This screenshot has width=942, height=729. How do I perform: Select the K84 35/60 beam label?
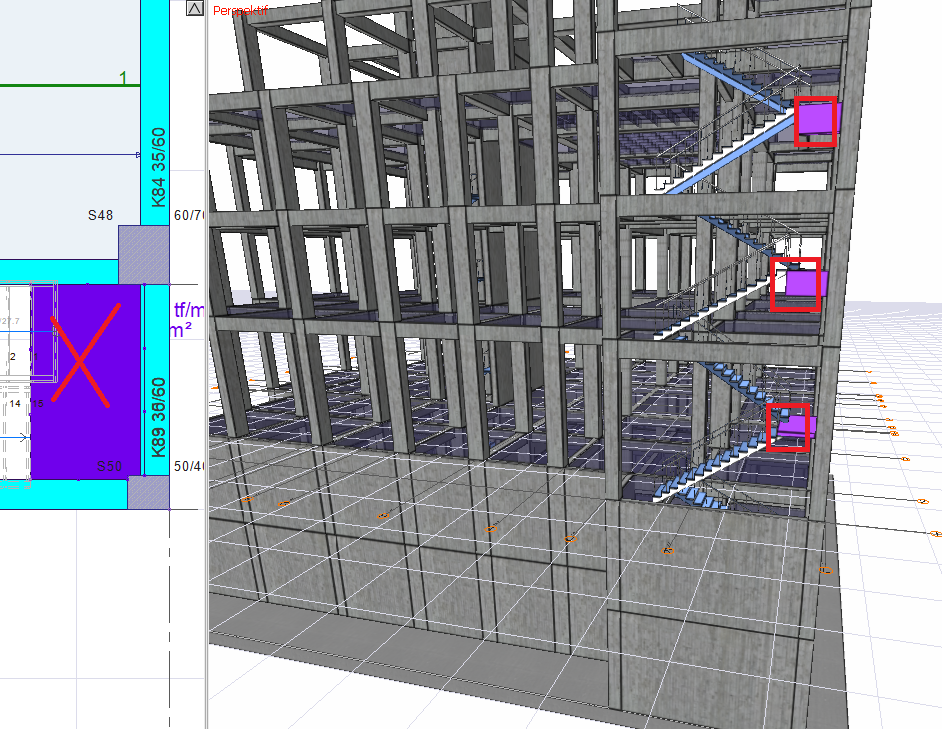pos(157,165)
